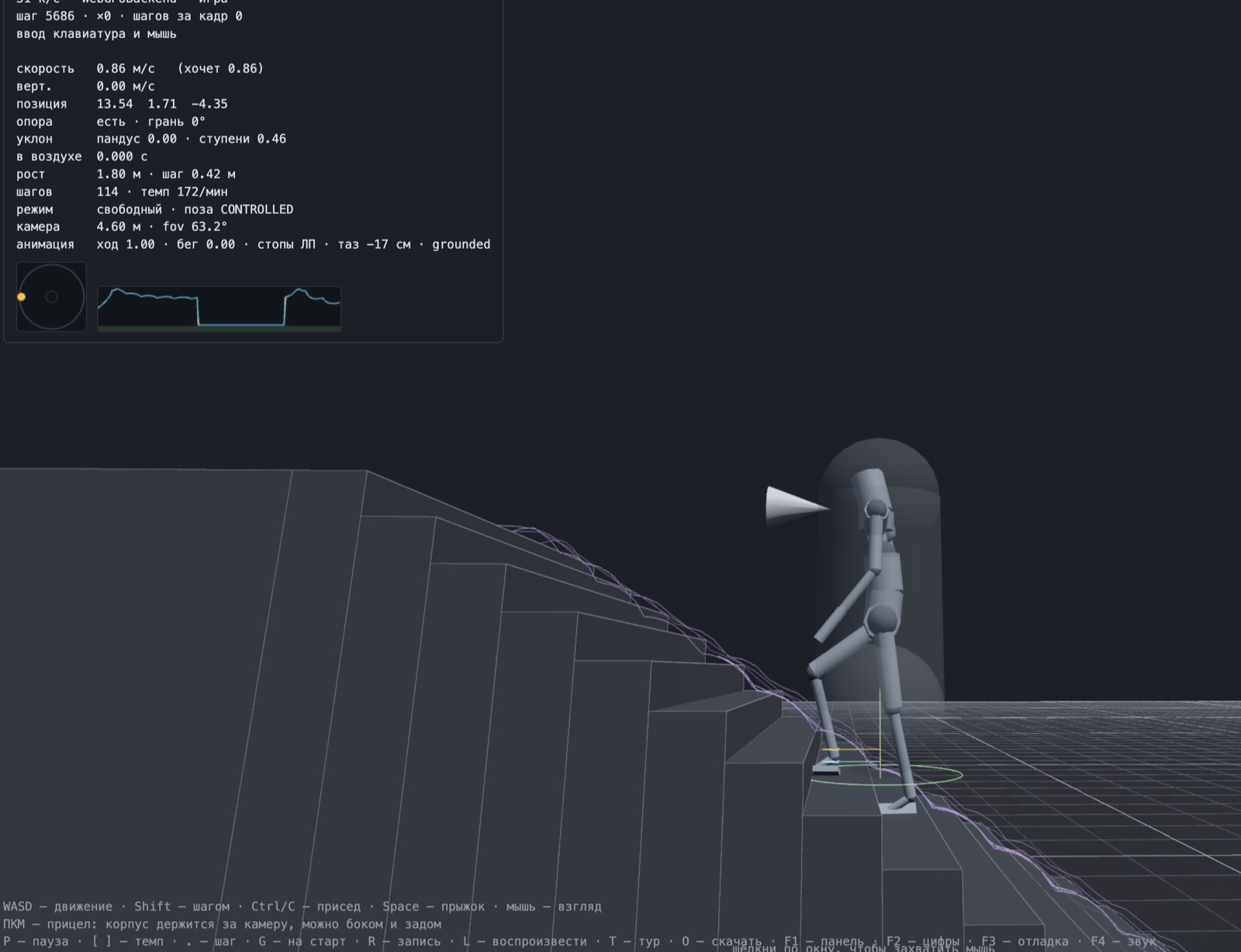The width and height of the screenshot is (1241, 952).
Task: Click the 'G — на старт' hint
Action: [x=302, y=941]
